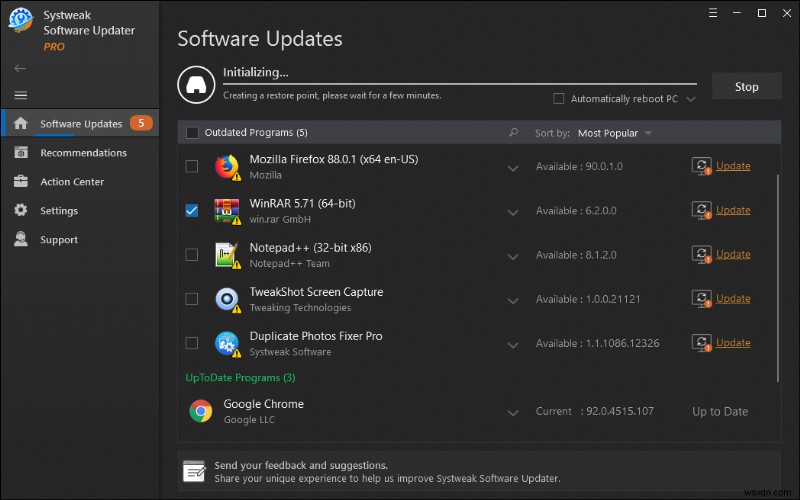This screenshot has width=800, height=500.
Task: Click the UpToDate Programs (3) heading
Action: click(x=240, y=378)
